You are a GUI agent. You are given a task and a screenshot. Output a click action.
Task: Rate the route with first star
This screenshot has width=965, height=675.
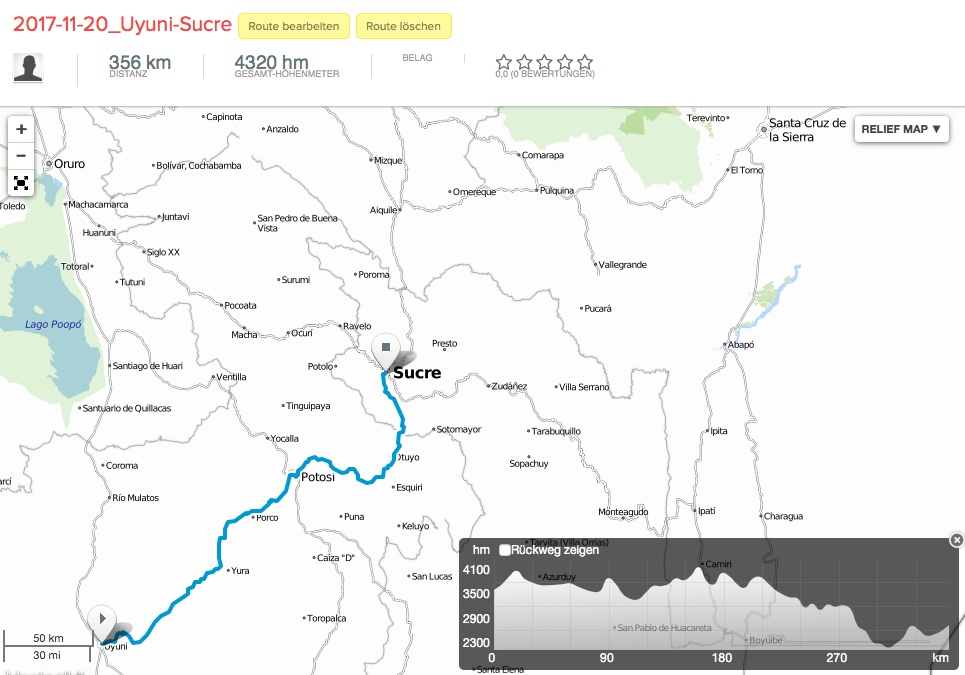click(x=504, y=62)
